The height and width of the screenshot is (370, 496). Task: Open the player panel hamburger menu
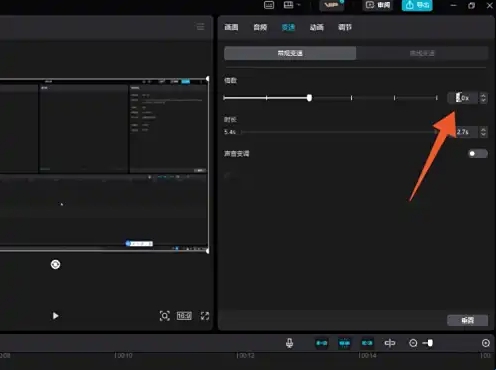(x=200, y=27)
